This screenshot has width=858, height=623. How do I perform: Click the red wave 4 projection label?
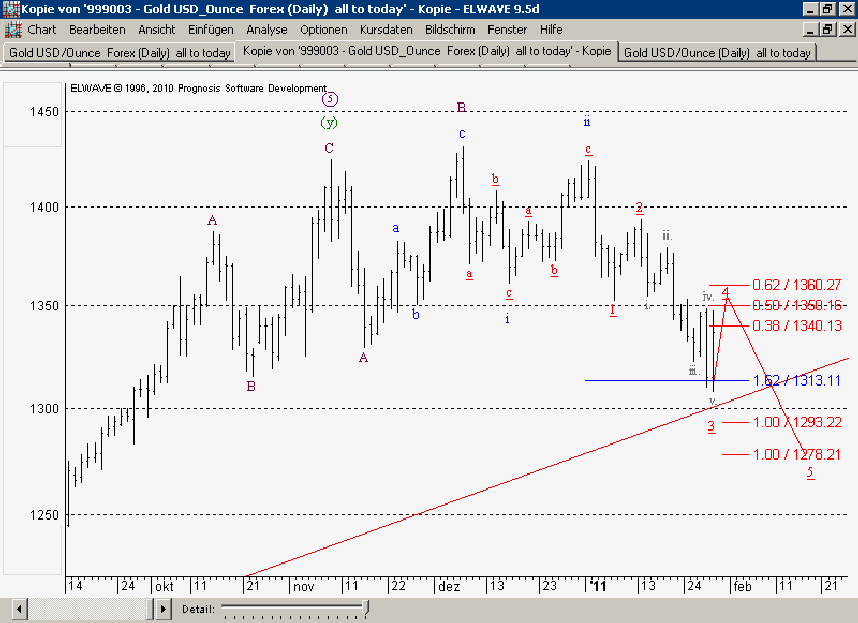tap(726, 293)
